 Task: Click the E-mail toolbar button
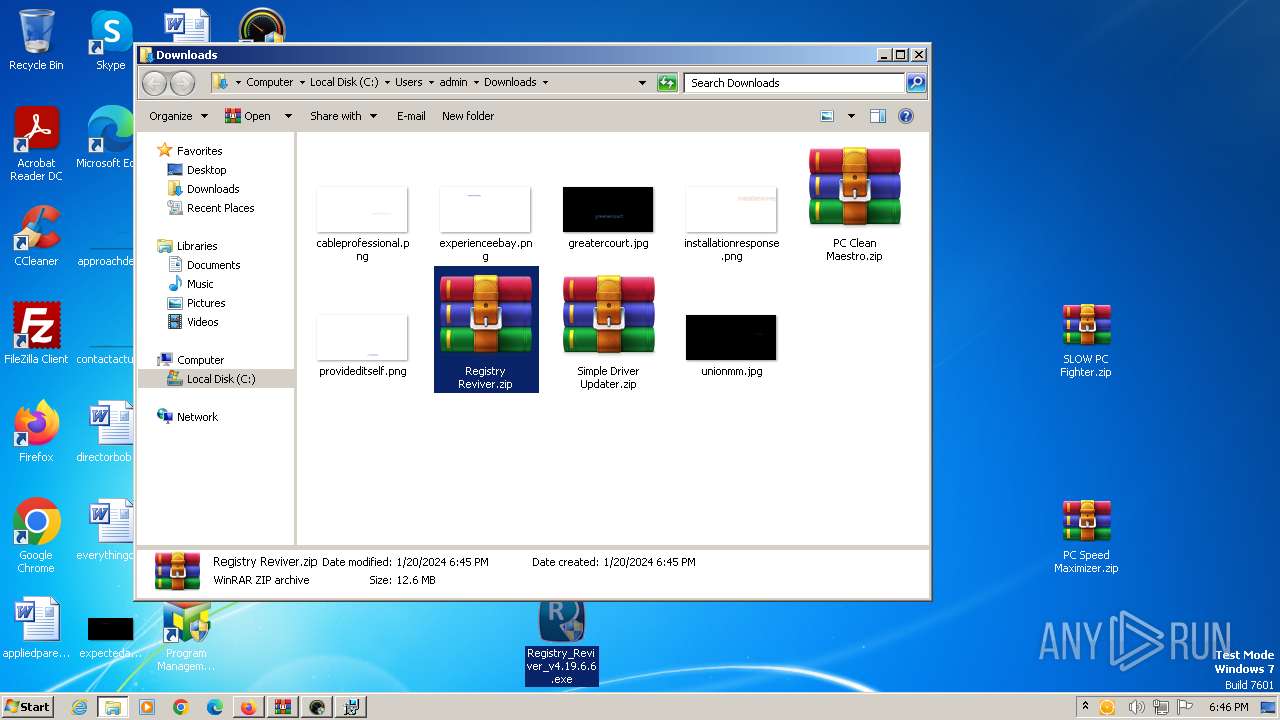tap(411, 116)
